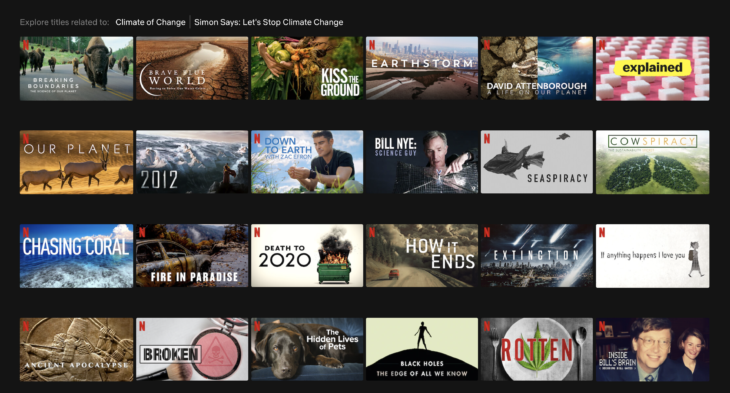Select David Attenborough: A Life on Our Planet
The height and width of the screenshot is (393, 730).
537,69
